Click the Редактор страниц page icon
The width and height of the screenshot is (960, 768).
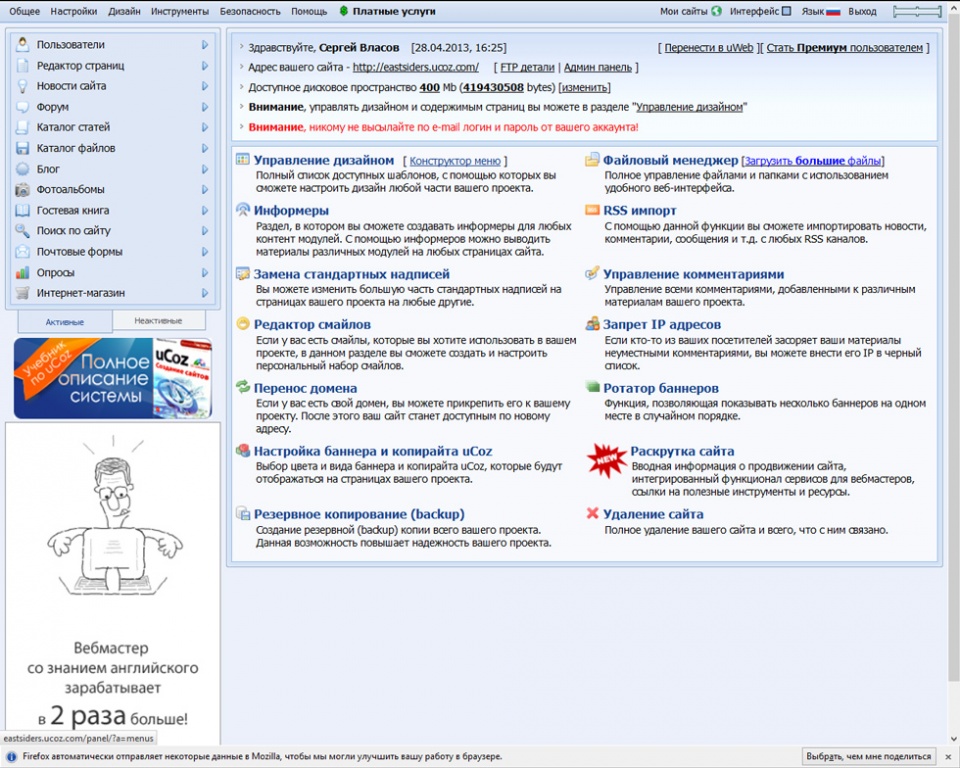pos(23,65)
